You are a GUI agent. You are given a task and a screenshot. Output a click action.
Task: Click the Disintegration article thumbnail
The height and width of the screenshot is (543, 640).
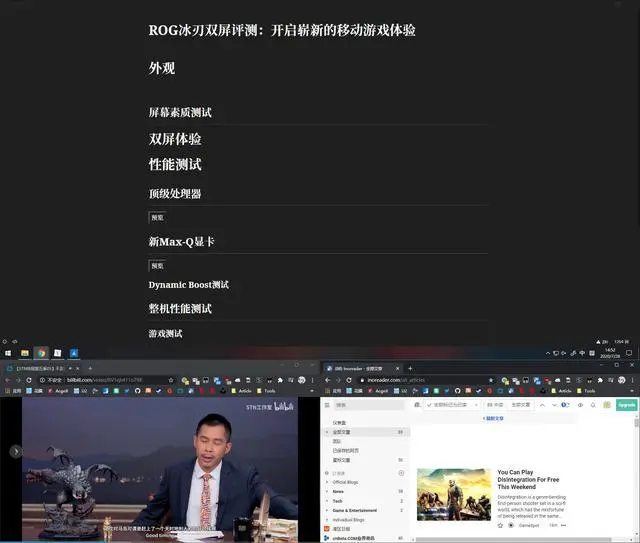452,494
